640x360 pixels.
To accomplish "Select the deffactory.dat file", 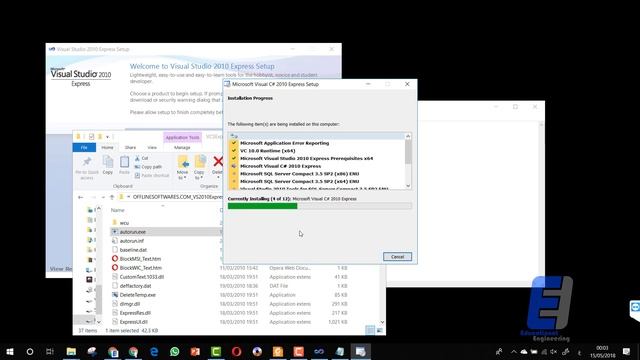I will [135, 286].
